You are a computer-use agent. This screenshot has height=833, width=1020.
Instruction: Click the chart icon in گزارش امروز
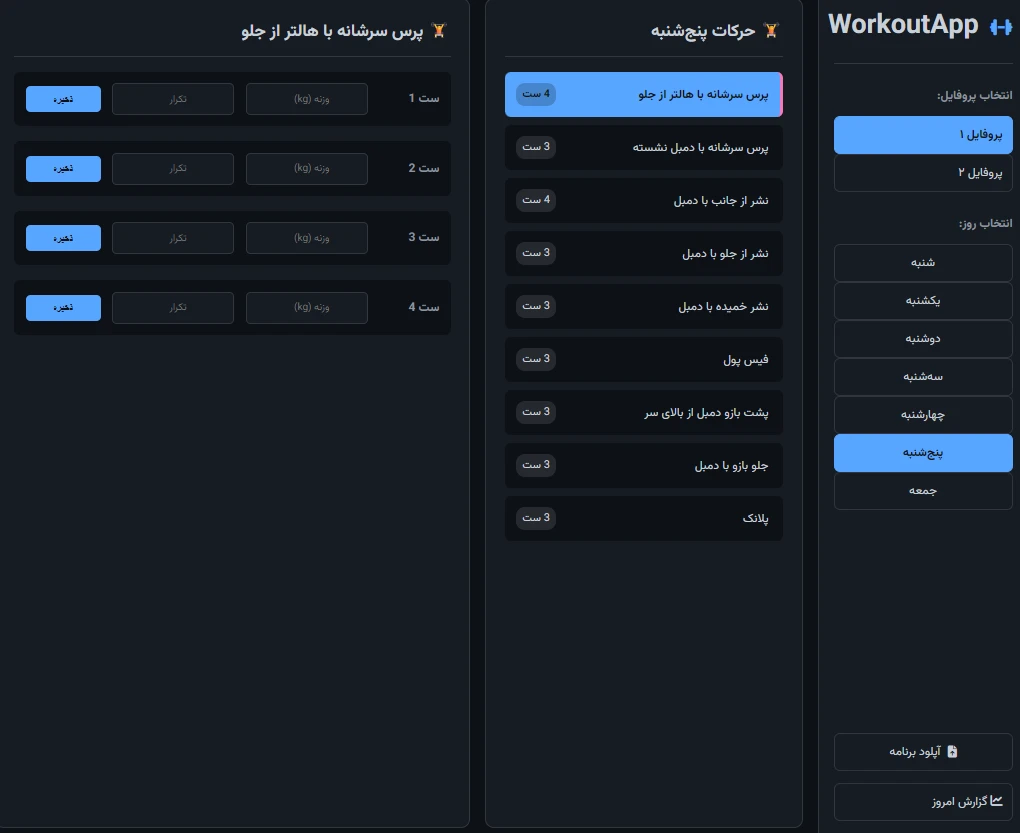(996, 801)
